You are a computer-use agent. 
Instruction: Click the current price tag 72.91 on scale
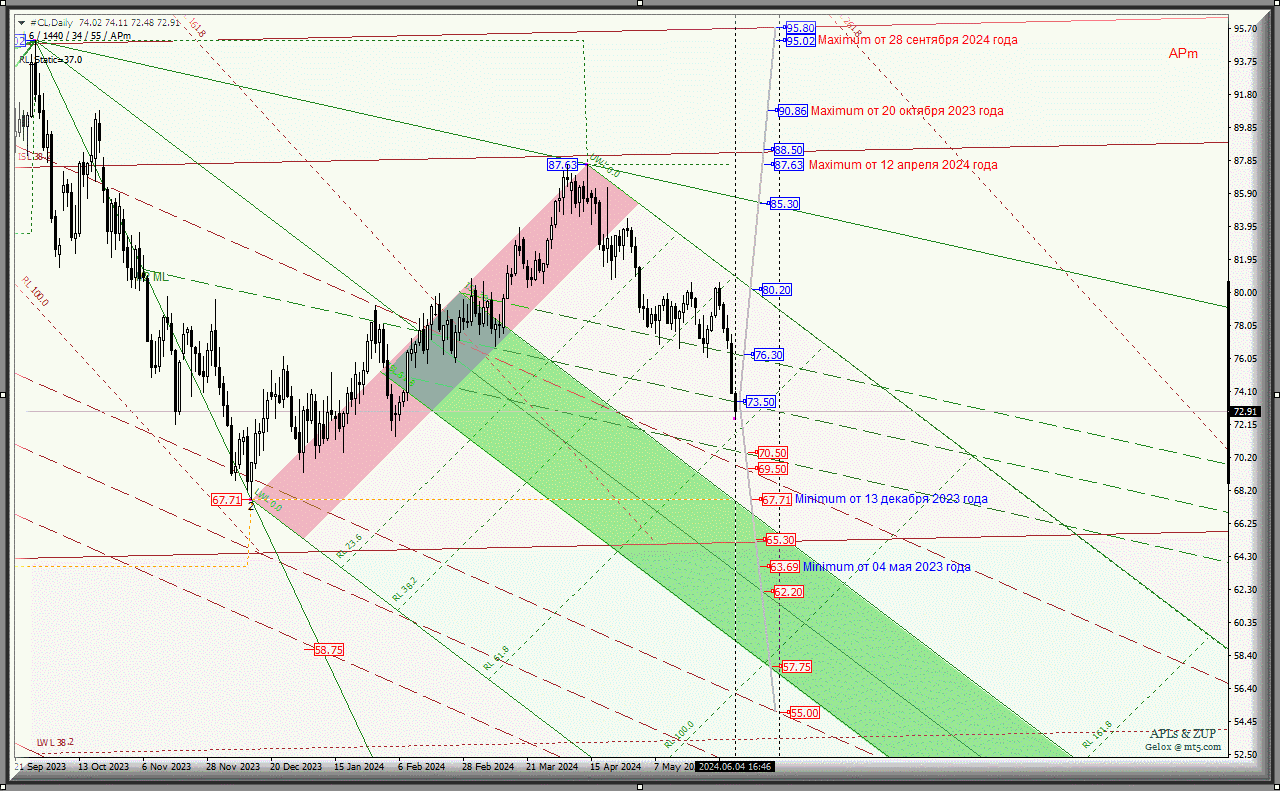pyautogui.click(x=1245, y=412)
